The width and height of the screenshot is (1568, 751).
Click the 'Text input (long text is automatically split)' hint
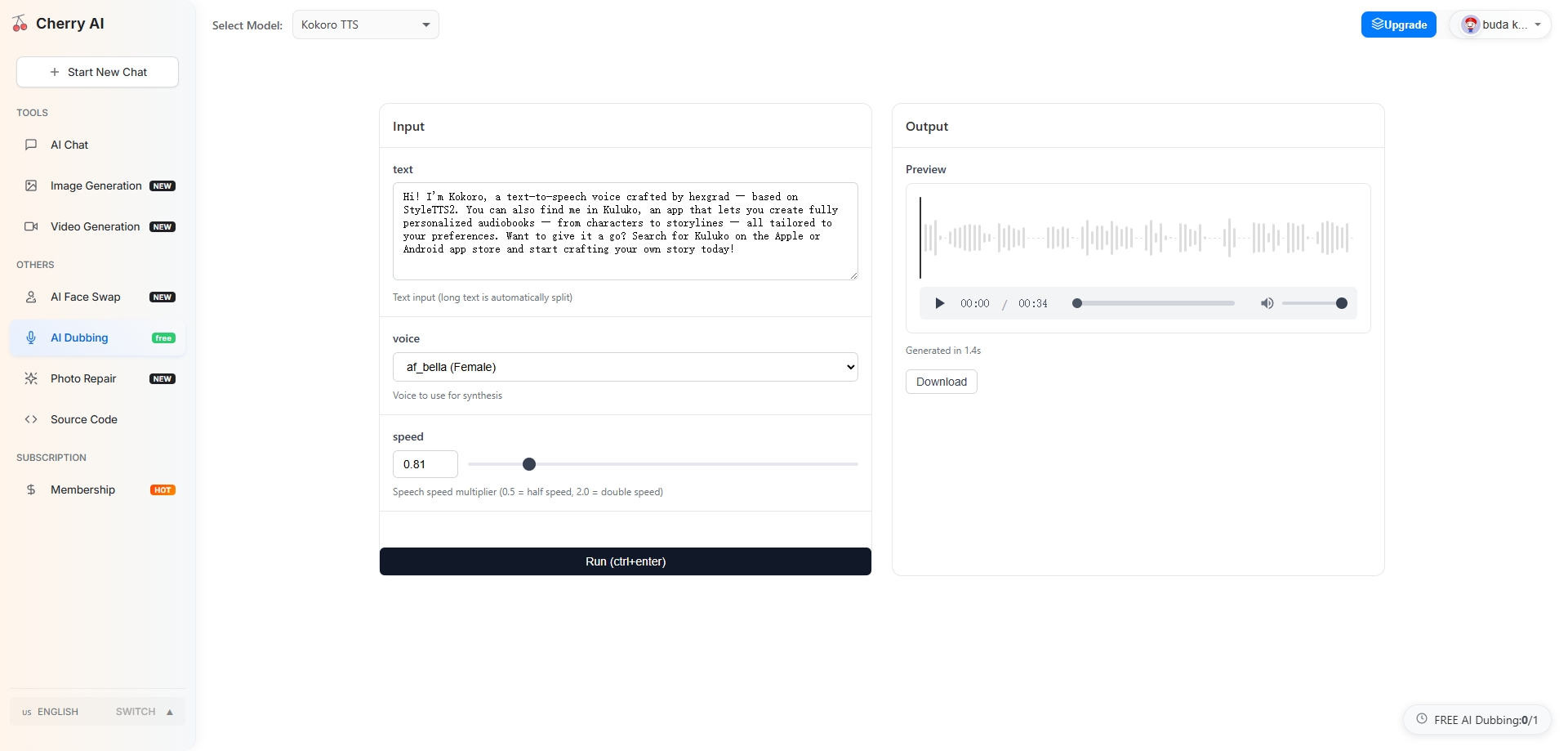click(483, 297)
